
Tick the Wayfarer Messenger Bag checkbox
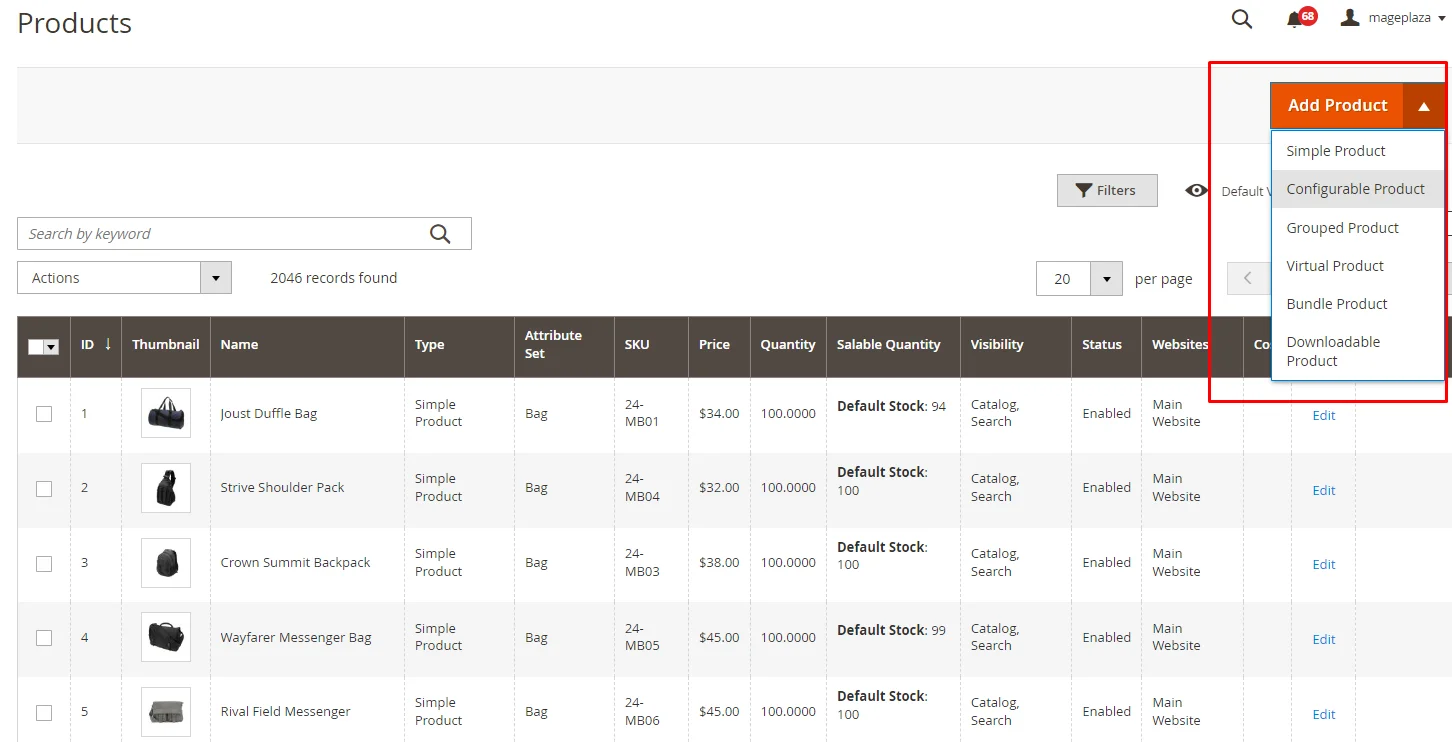pos(44,638)
